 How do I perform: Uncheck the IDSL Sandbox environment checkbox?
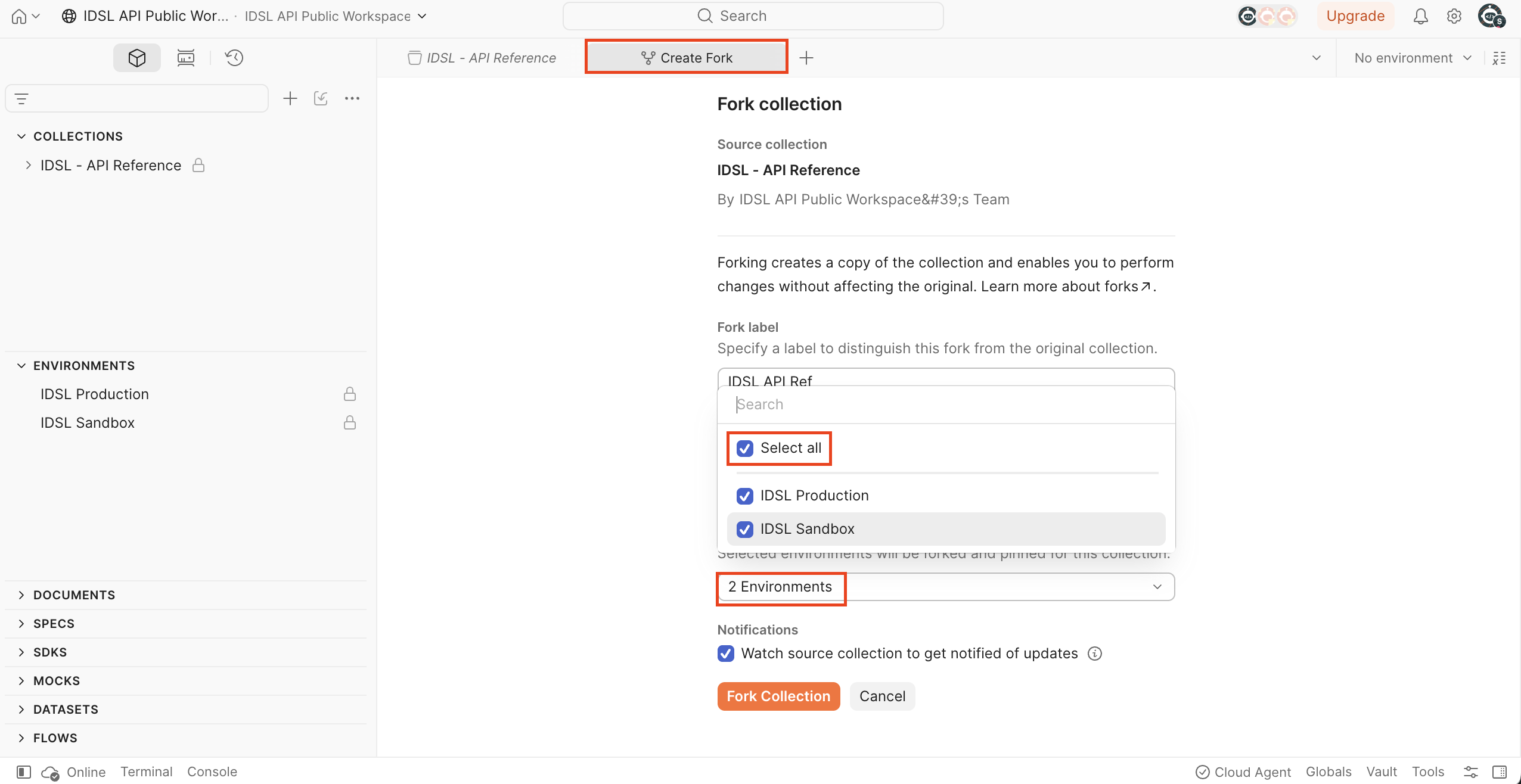point(745,529)
